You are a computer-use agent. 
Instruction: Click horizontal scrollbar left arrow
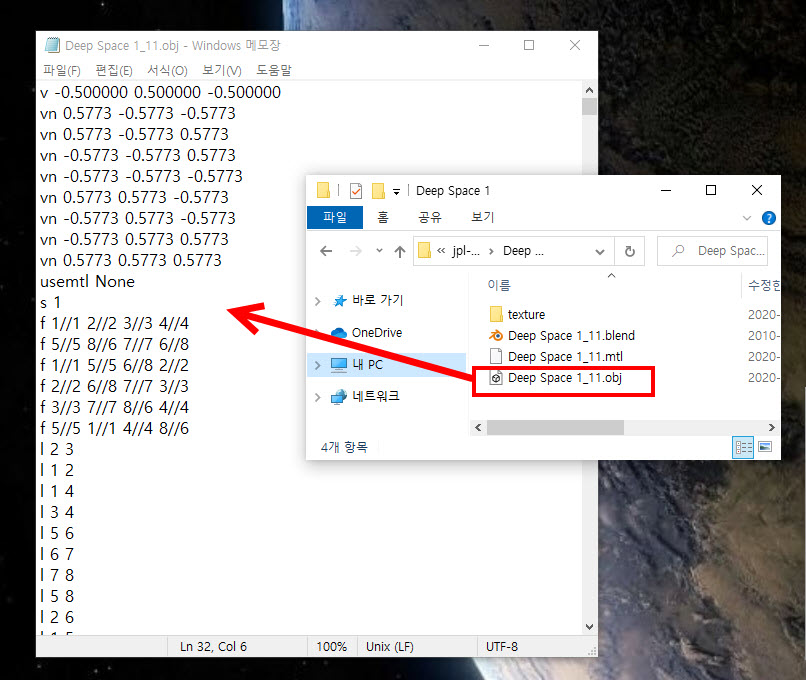(478, 428)
